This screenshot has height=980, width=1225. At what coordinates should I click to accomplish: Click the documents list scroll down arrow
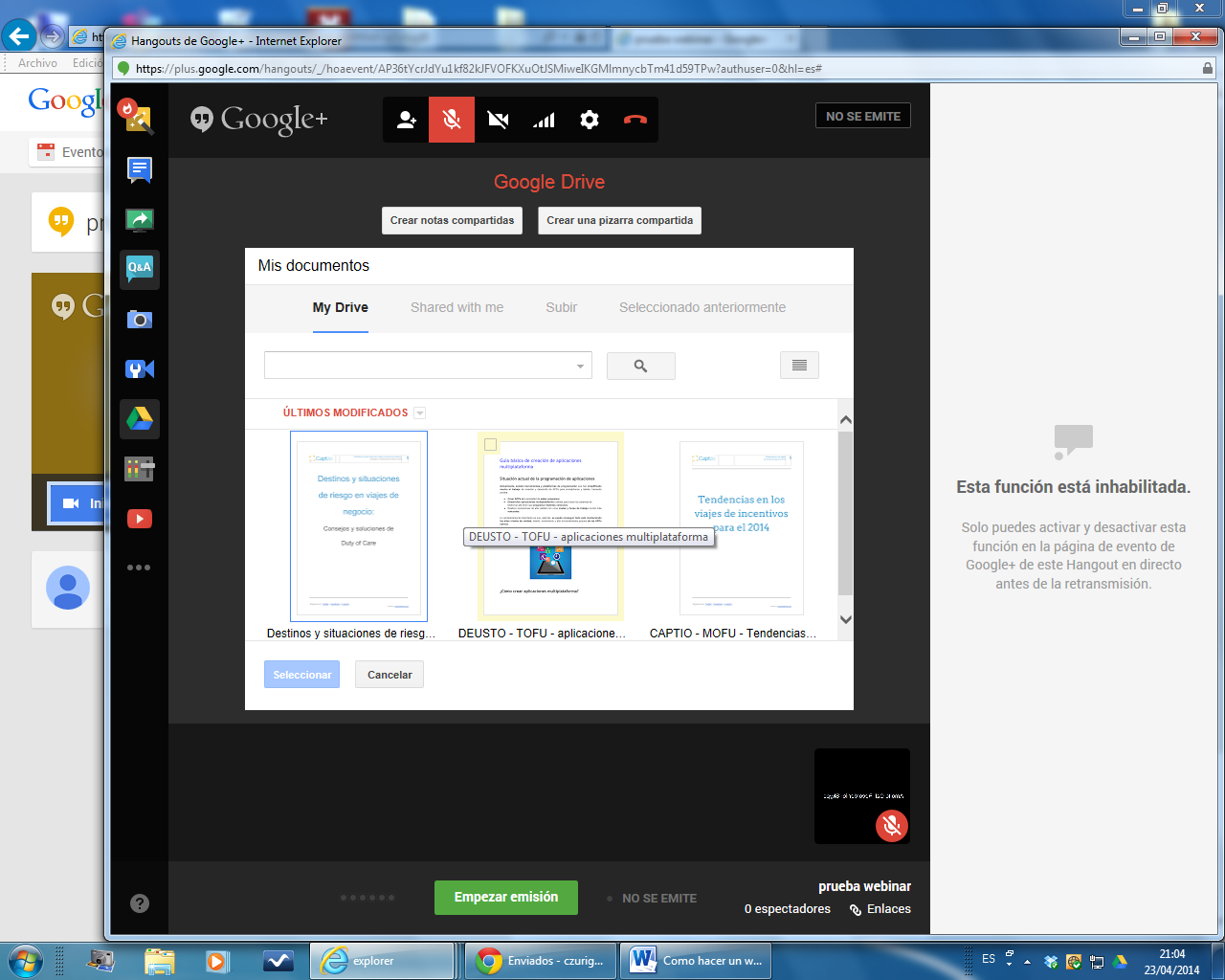point(846,619)
